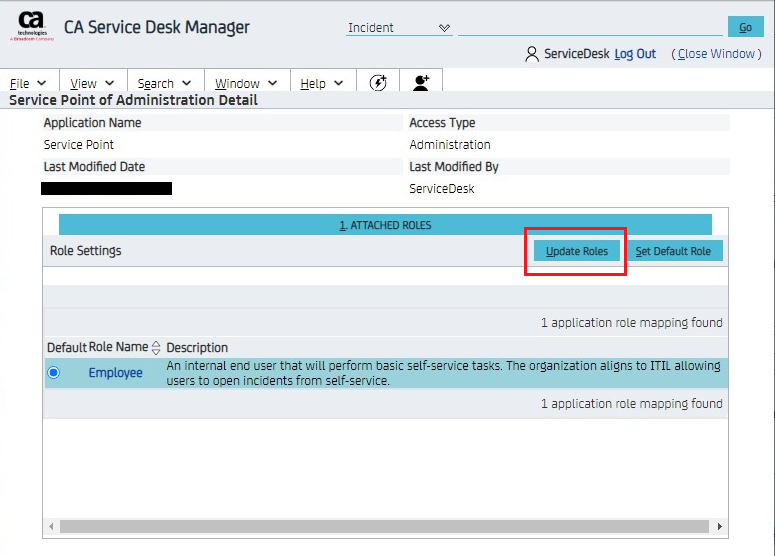Open the Quick Profile lightning icon
Viewport: 775px width, 556px height.
click(378, 83)
